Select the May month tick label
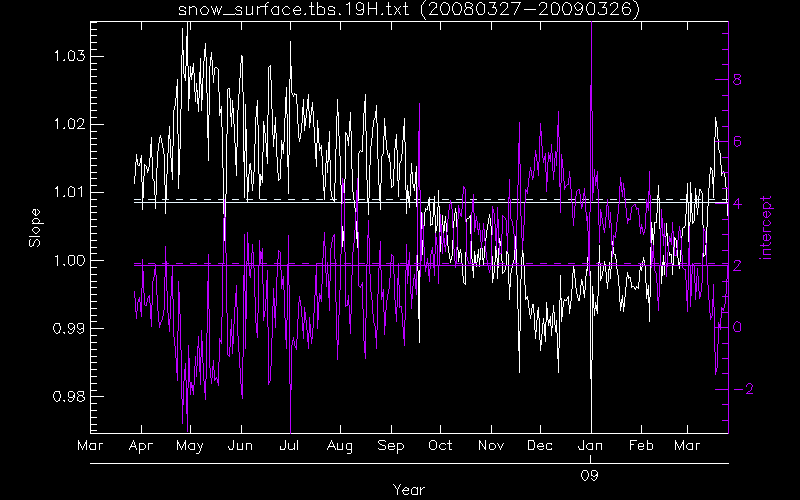800x500 pixels. [x=189, y=445]
